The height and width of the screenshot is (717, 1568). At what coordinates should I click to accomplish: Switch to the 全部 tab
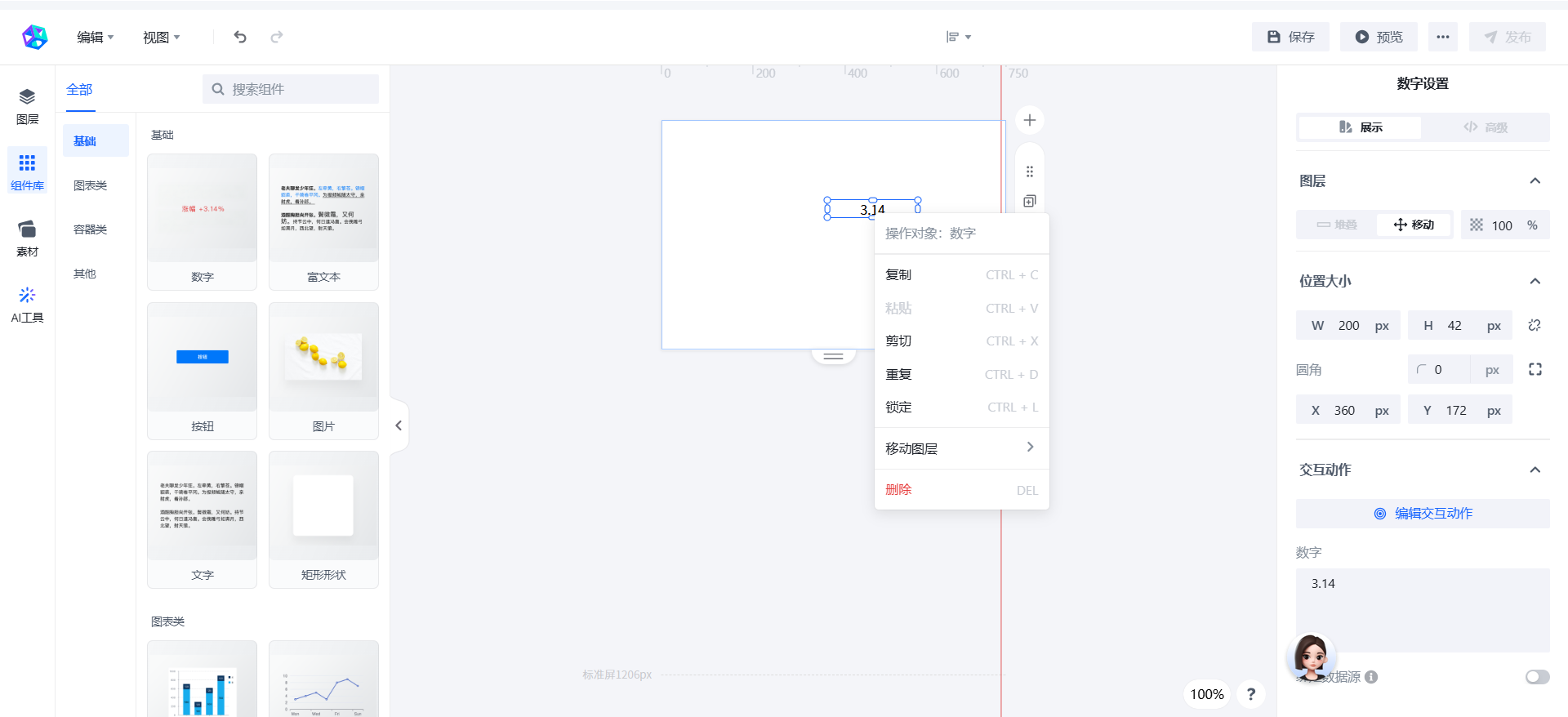point(79,90)
